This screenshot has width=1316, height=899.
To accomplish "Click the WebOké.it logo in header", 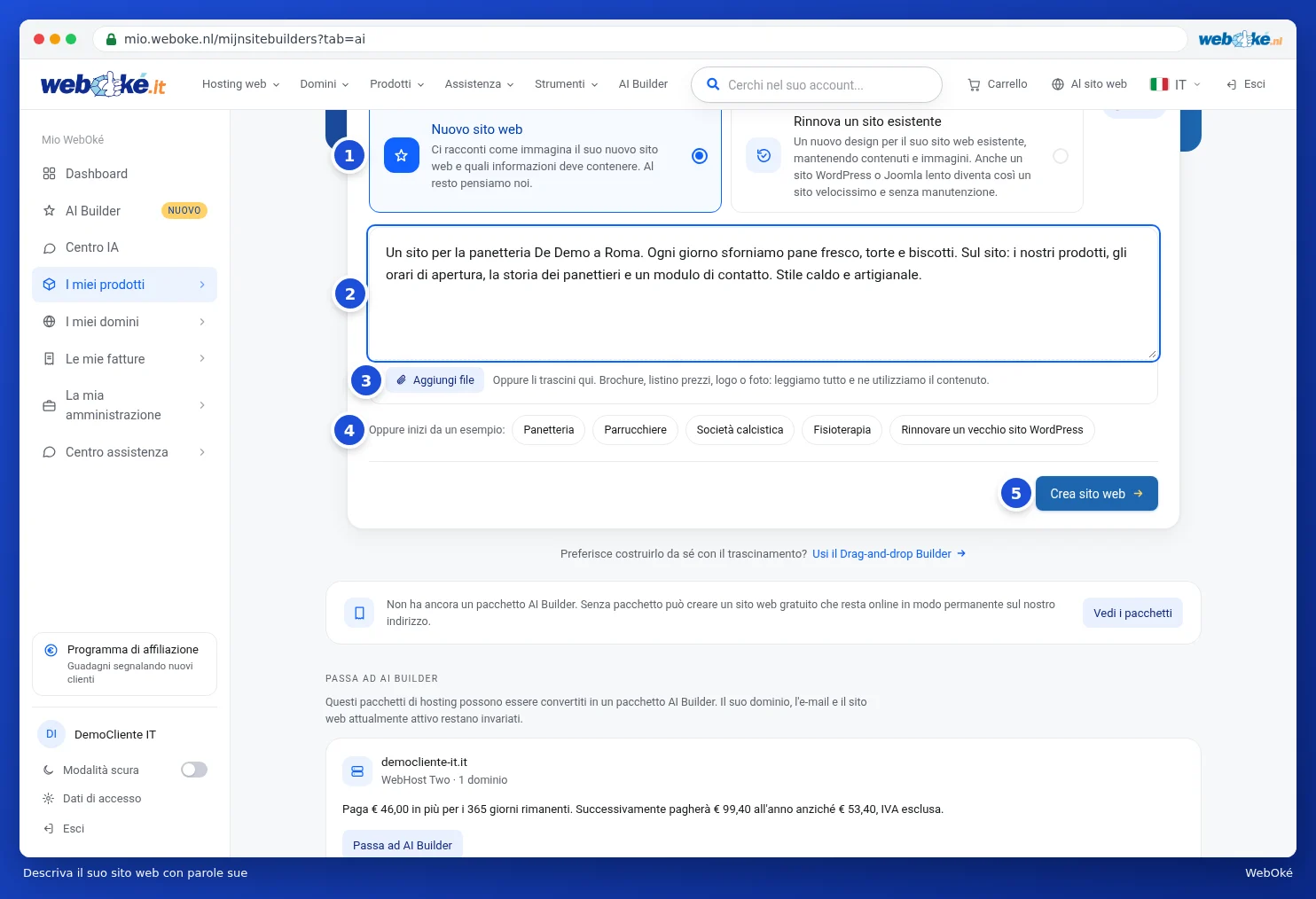I will pos(103,84).
